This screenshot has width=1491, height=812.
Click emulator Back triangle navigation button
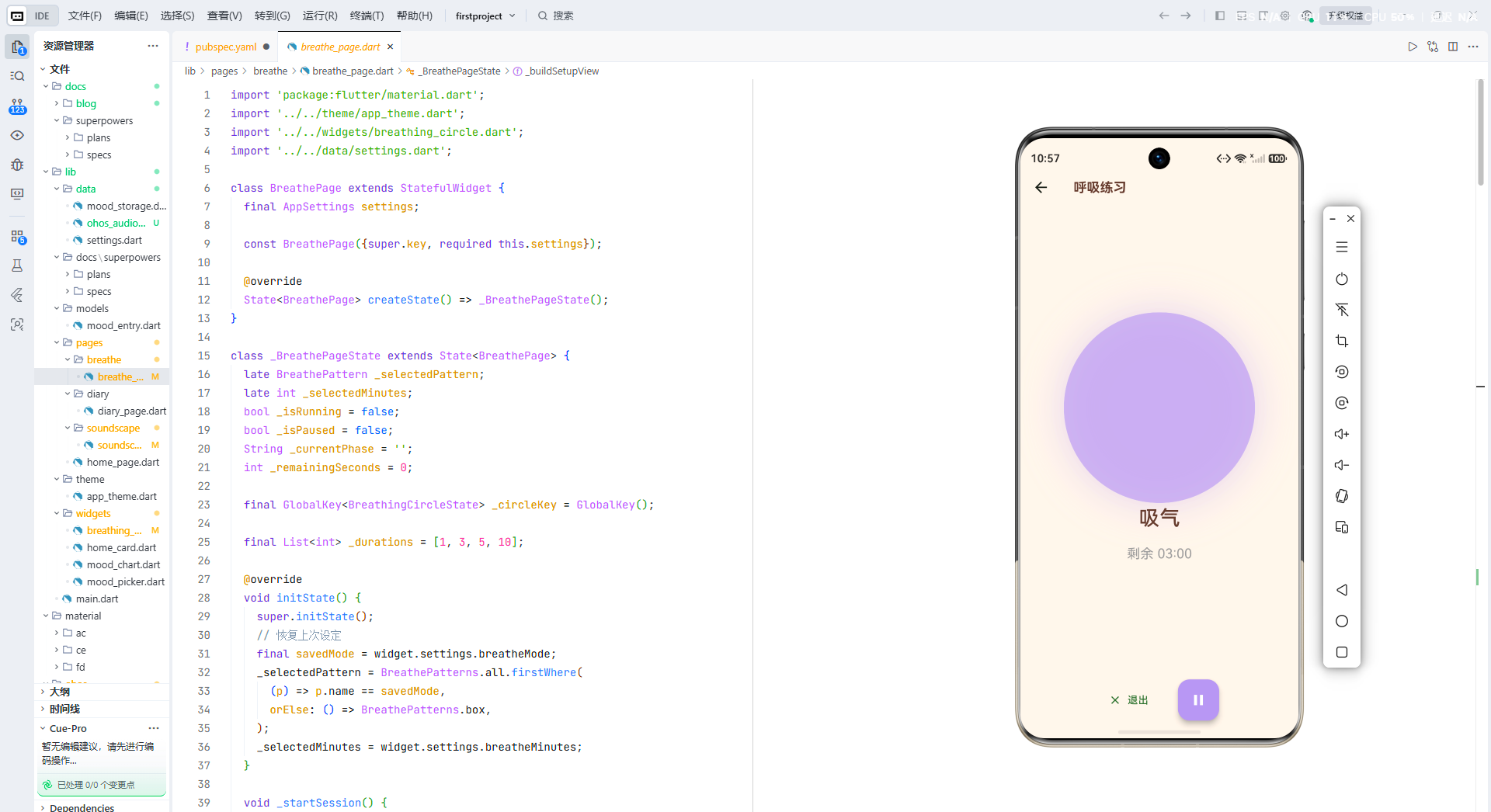[1342, 590]
